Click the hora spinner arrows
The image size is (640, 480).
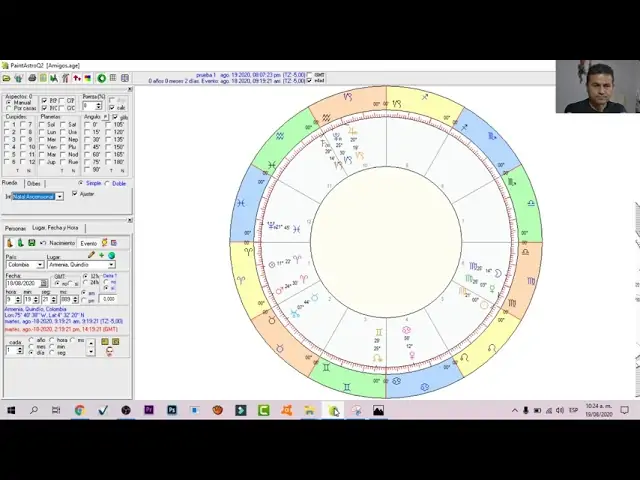click(18, 300)
